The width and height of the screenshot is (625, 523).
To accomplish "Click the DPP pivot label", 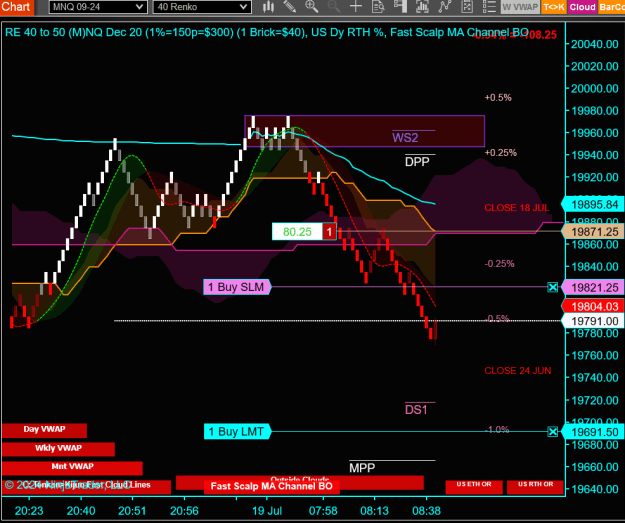I will (x=417, y=162).
